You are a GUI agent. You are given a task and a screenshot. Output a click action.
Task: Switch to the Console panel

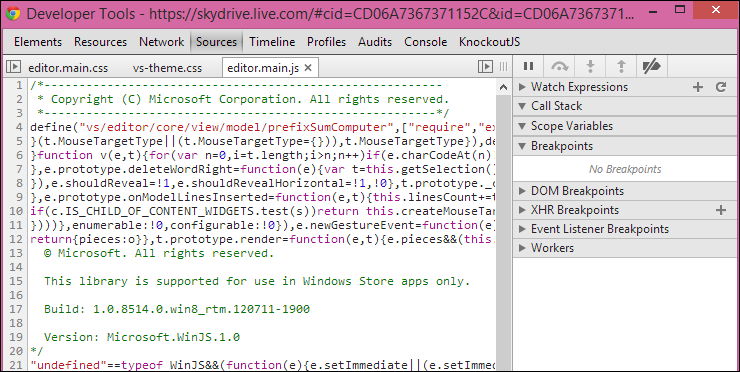426,42
